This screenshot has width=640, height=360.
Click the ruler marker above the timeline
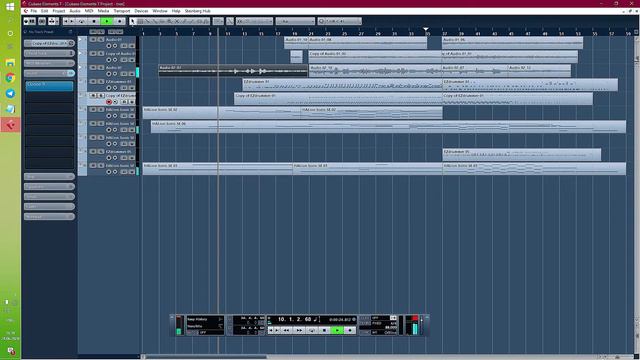tap(426, 29)
